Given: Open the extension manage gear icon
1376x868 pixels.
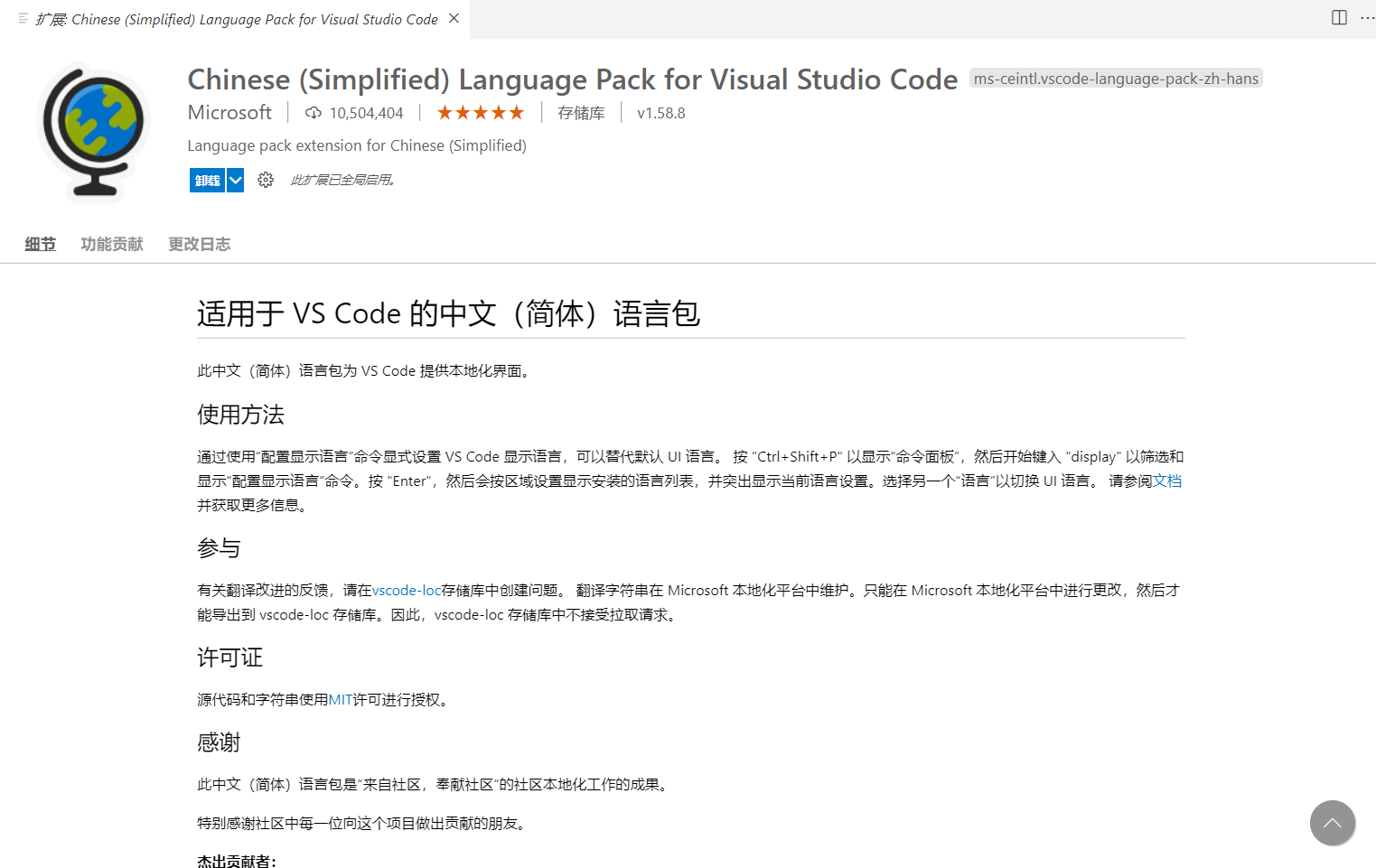Looking at the screenshot, I should pyautogui.click(x=266, y=180).
